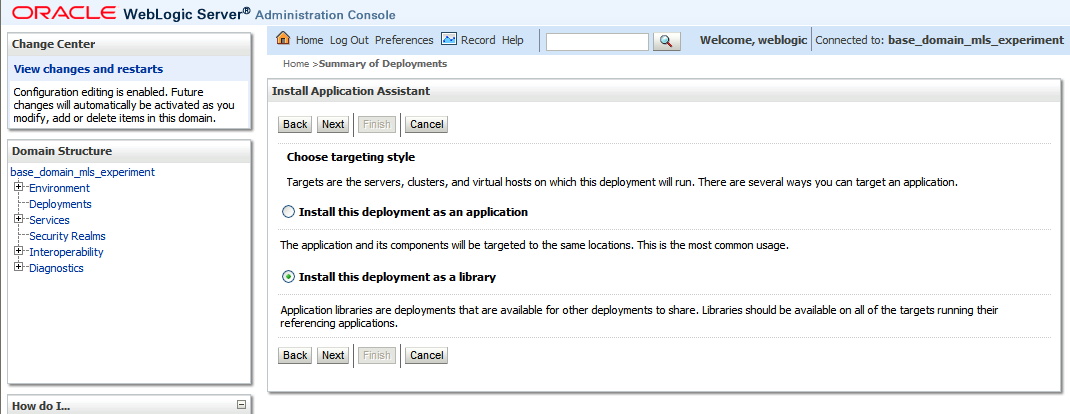Expand the Diagnostics tree node

(18, 267)
